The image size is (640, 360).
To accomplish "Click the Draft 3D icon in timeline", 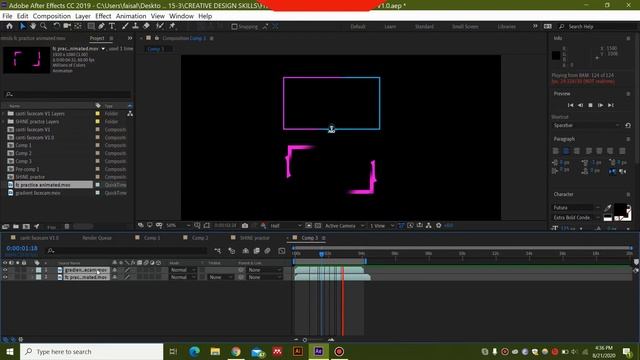I will coord(232,251).
